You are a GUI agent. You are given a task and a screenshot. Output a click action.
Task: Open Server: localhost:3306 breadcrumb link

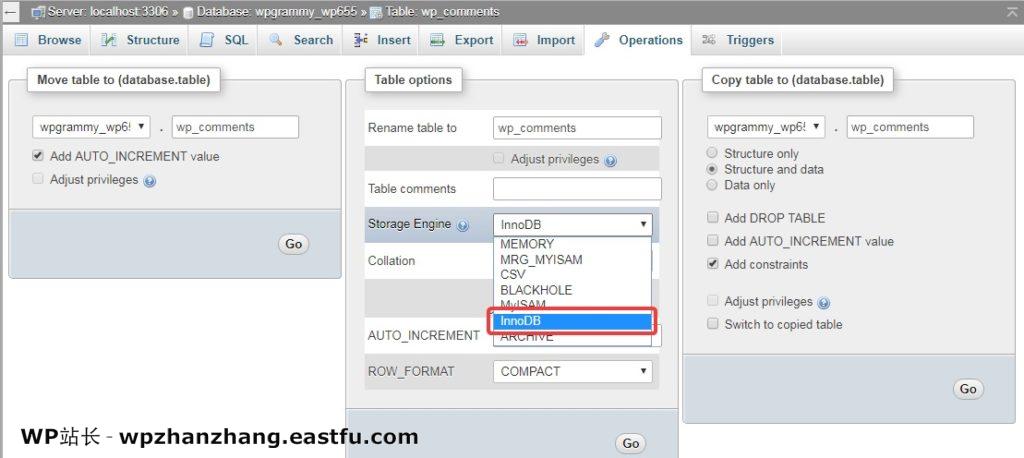(x=108, y=12)
